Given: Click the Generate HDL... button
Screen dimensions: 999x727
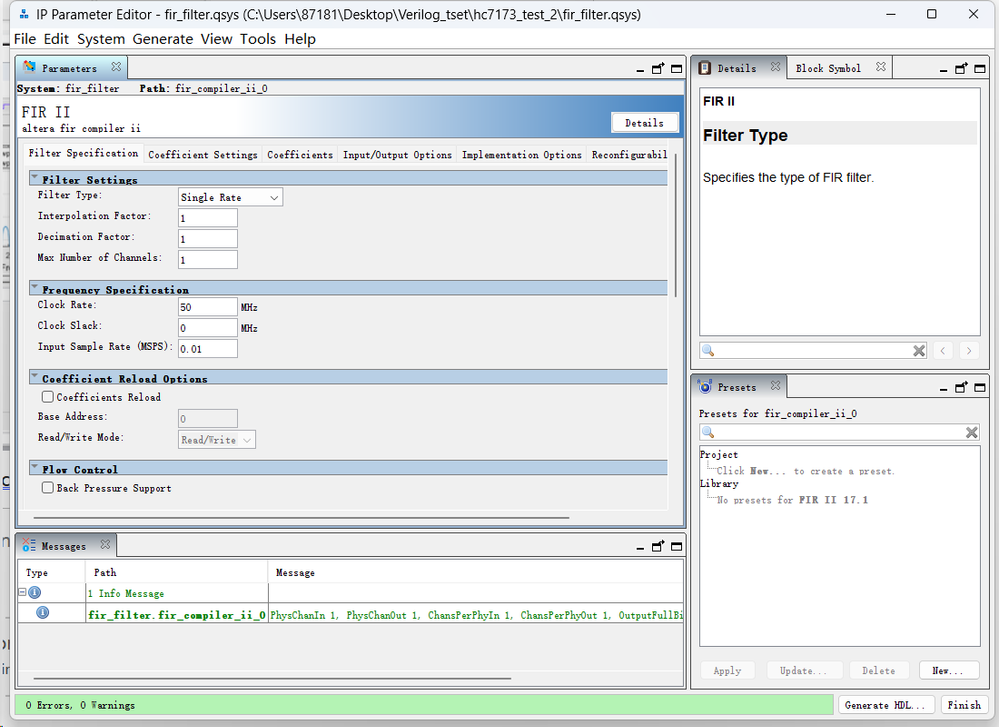Looking at the screenshot, I should pos(886,705).
